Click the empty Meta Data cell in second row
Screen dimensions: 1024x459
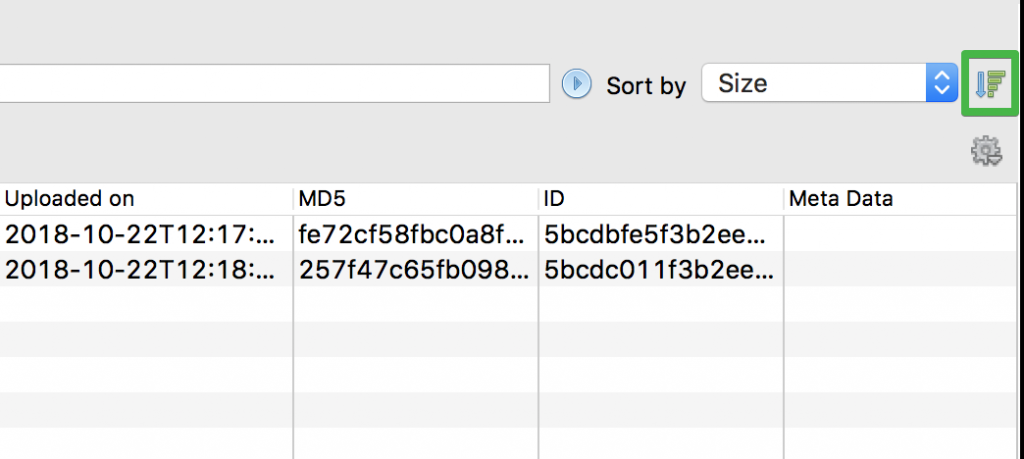point(900,269)
